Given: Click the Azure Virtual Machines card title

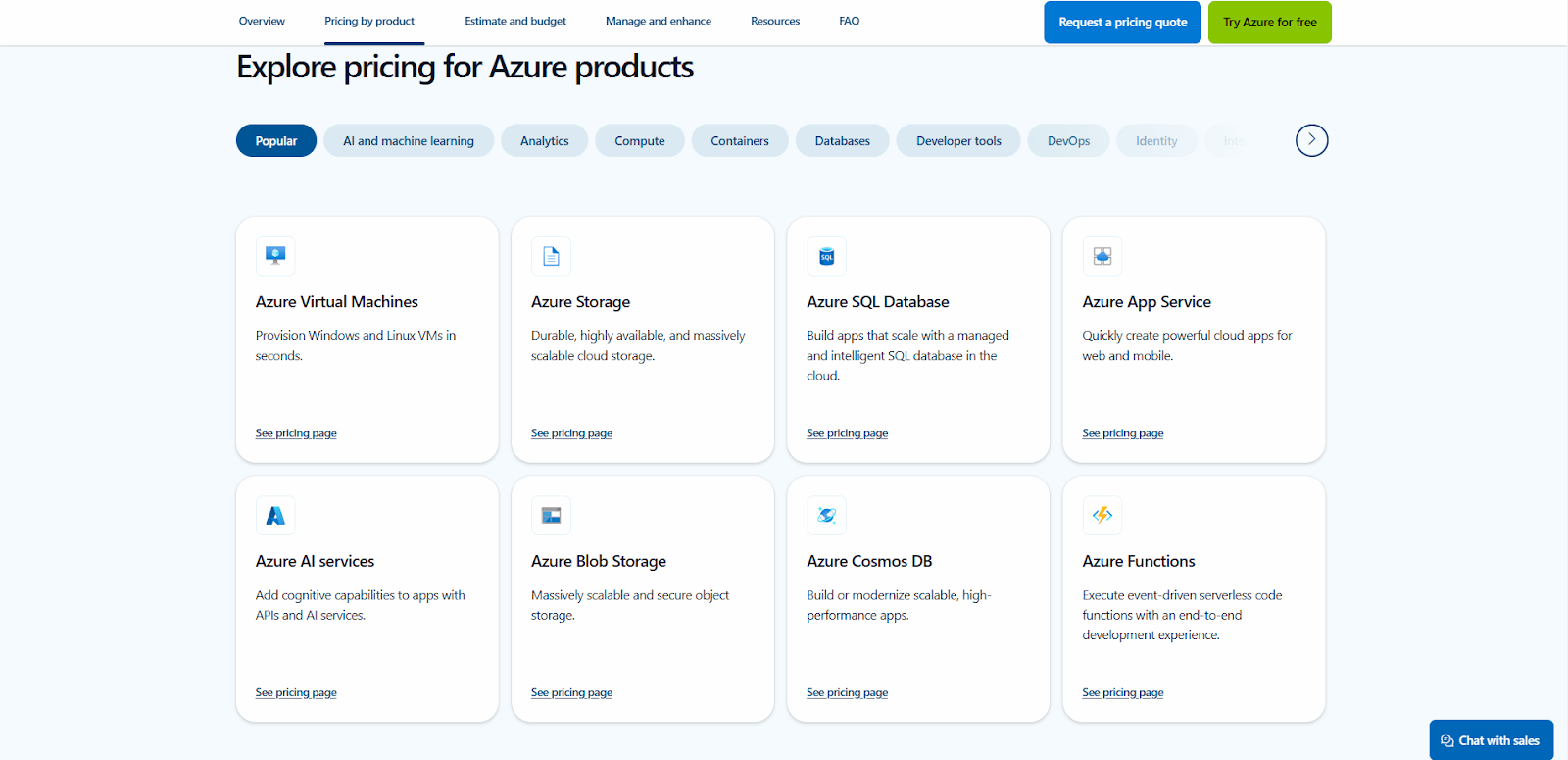Looking at the screenshot, I should click(337, 302).
